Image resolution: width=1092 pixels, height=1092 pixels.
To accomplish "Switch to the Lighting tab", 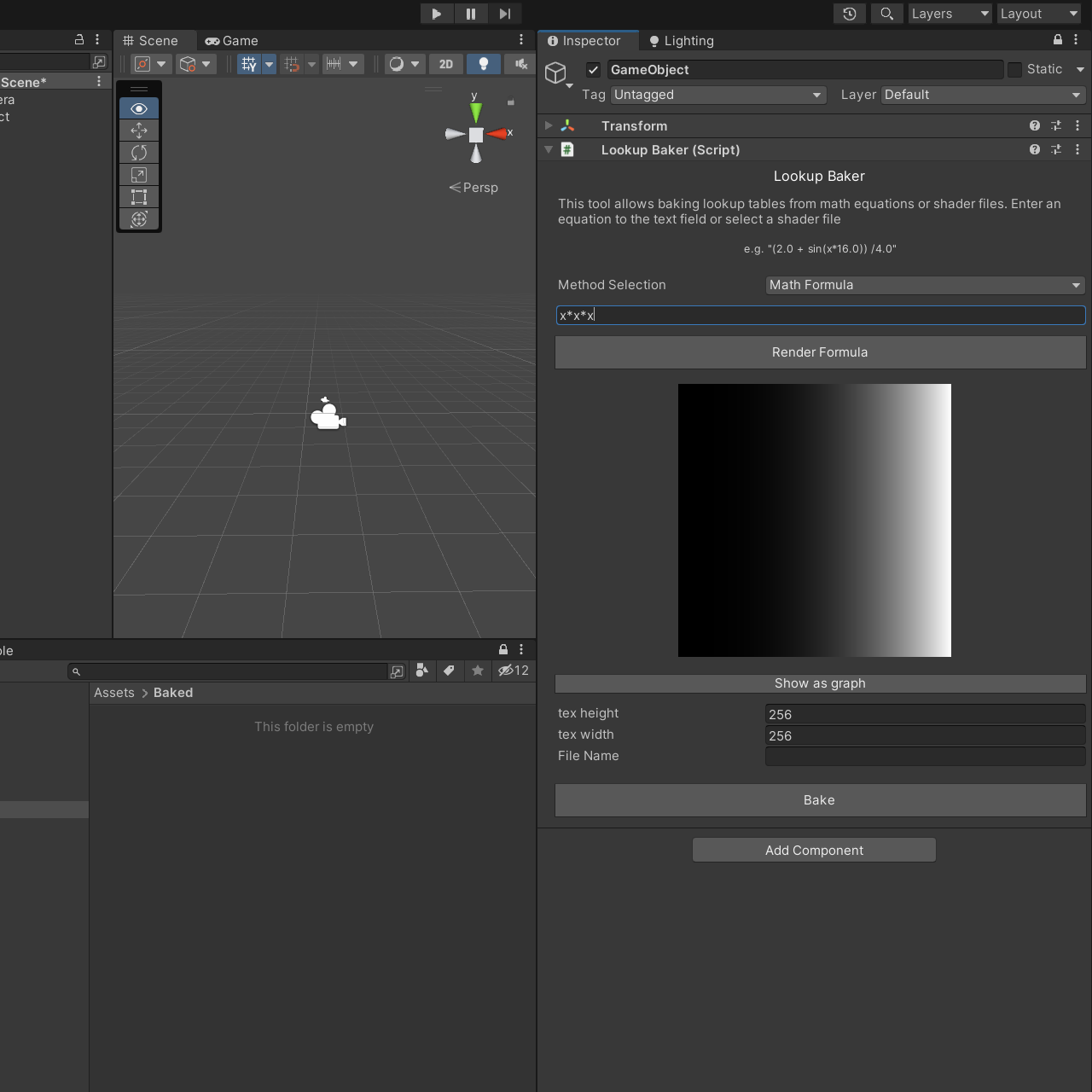I will pos(681,41).
